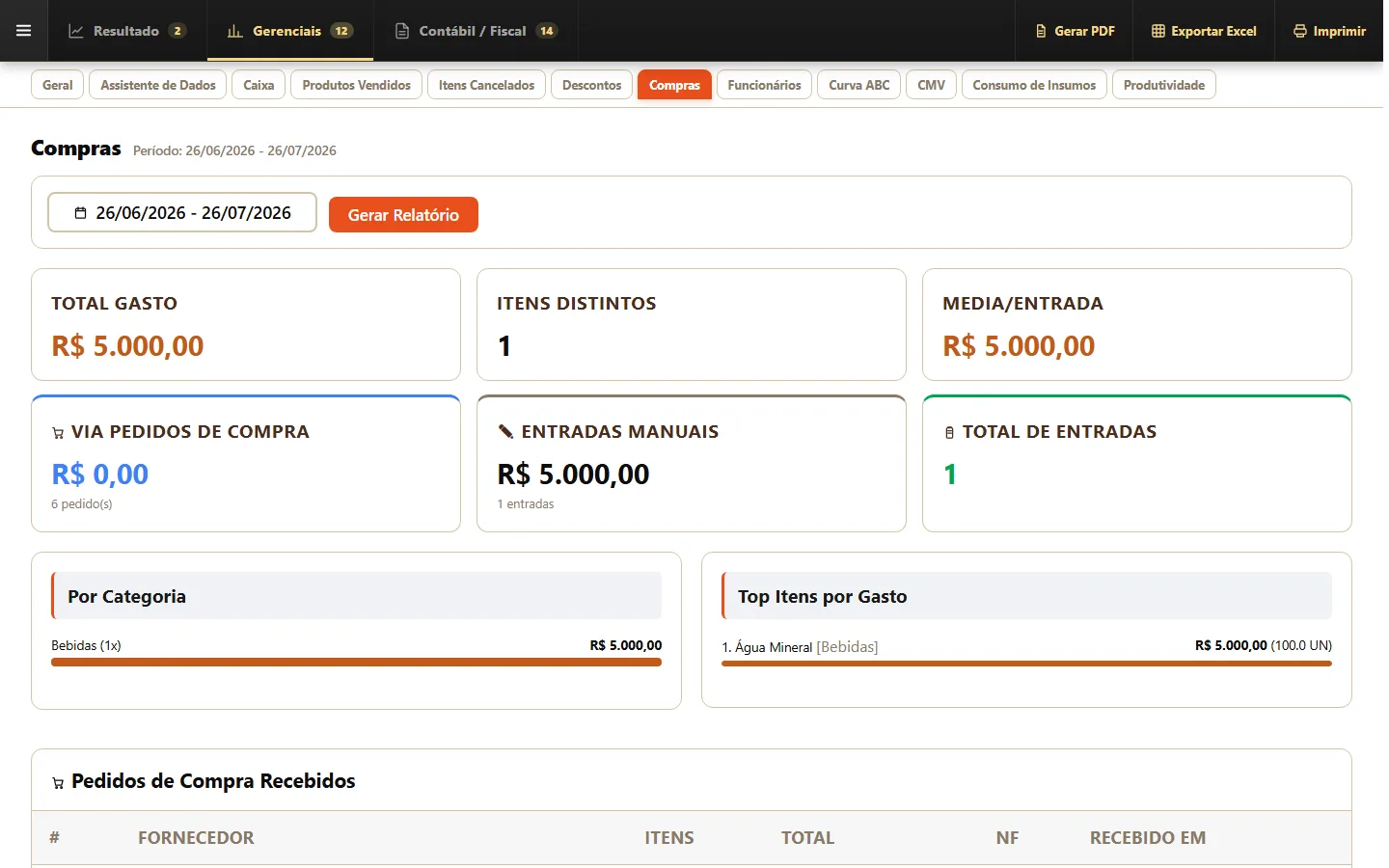Click the Bebidas category progress bar
Image resolution: width=1389 pixels, height=868 pixels.
356,663
